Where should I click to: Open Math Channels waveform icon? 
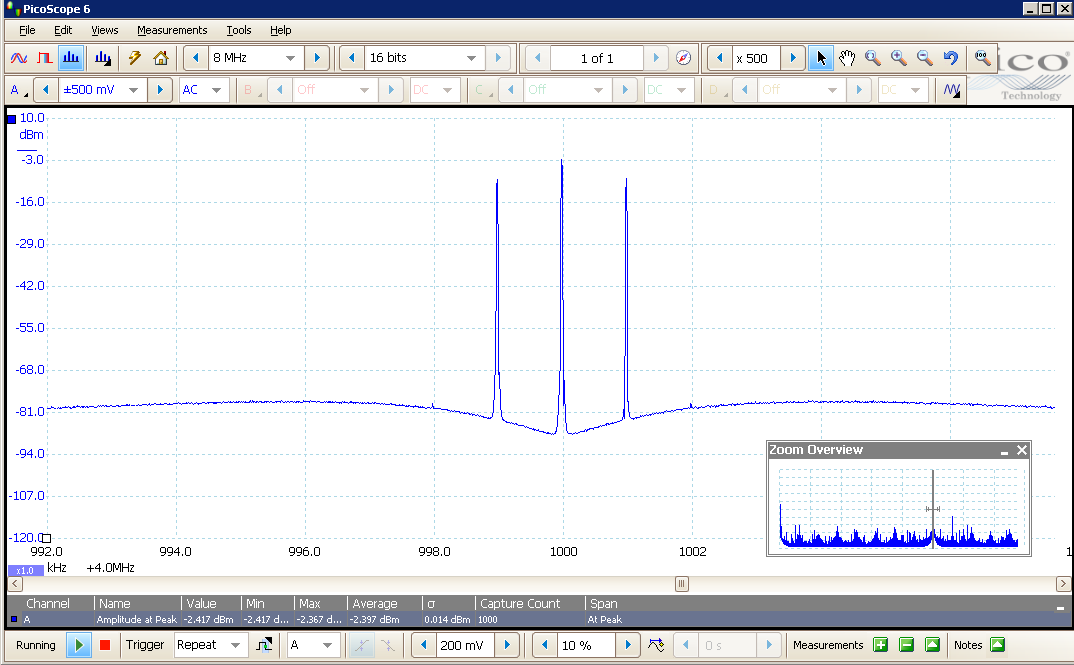click(952, 90)
